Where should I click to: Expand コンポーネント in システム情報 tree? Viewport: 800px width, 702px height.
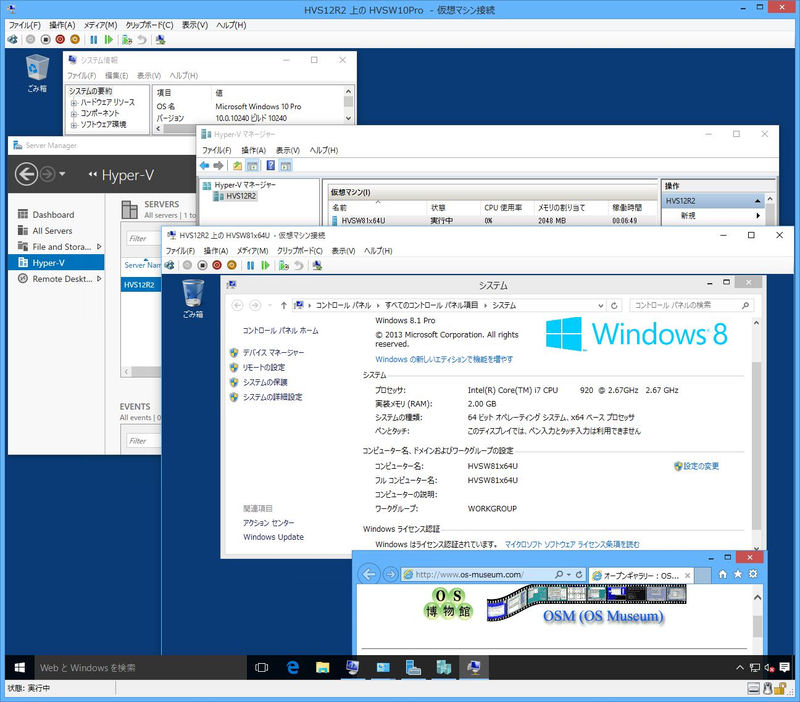coord(74,114)
